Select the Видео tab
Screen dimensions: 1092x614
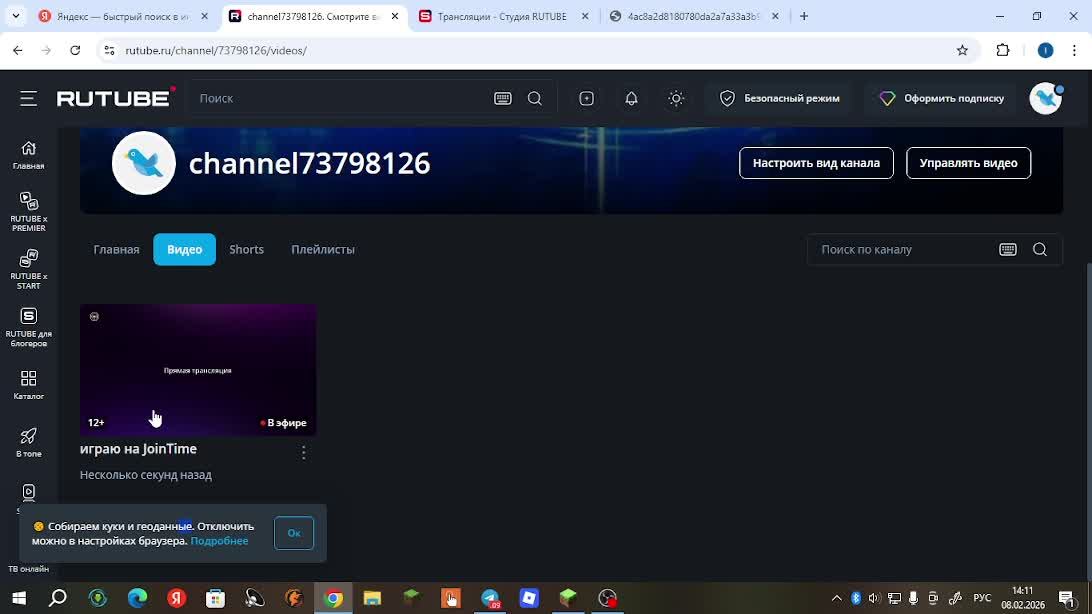click(x=185, y=249)
